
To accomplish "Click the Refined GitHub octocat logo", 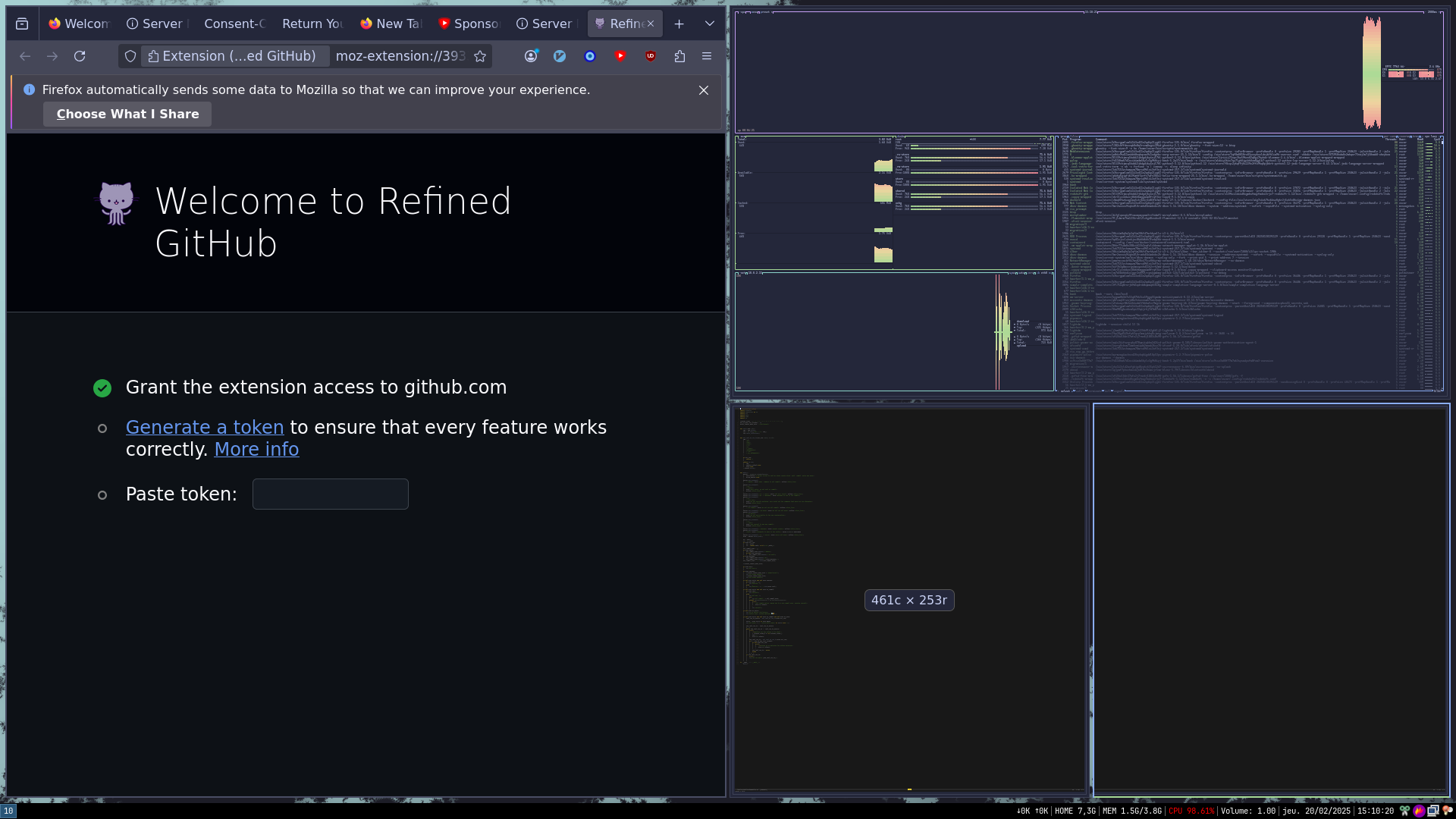I will [117, 203].
